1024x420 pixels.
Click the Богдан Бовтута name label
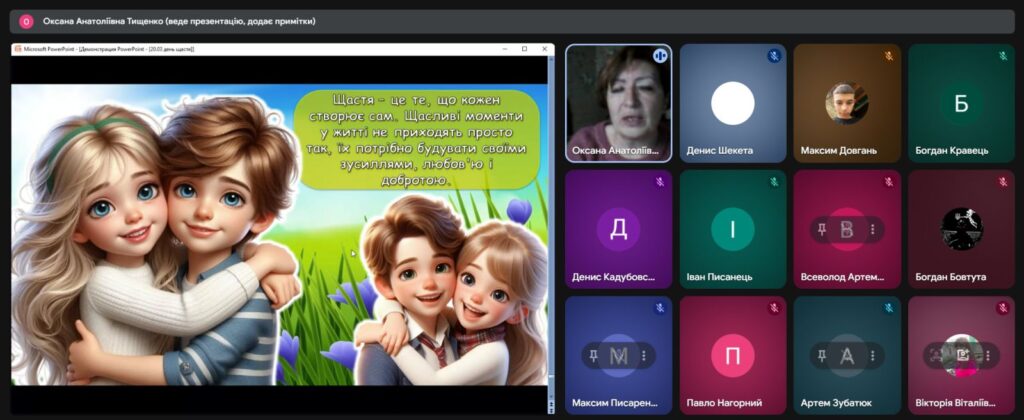(950, 277)
